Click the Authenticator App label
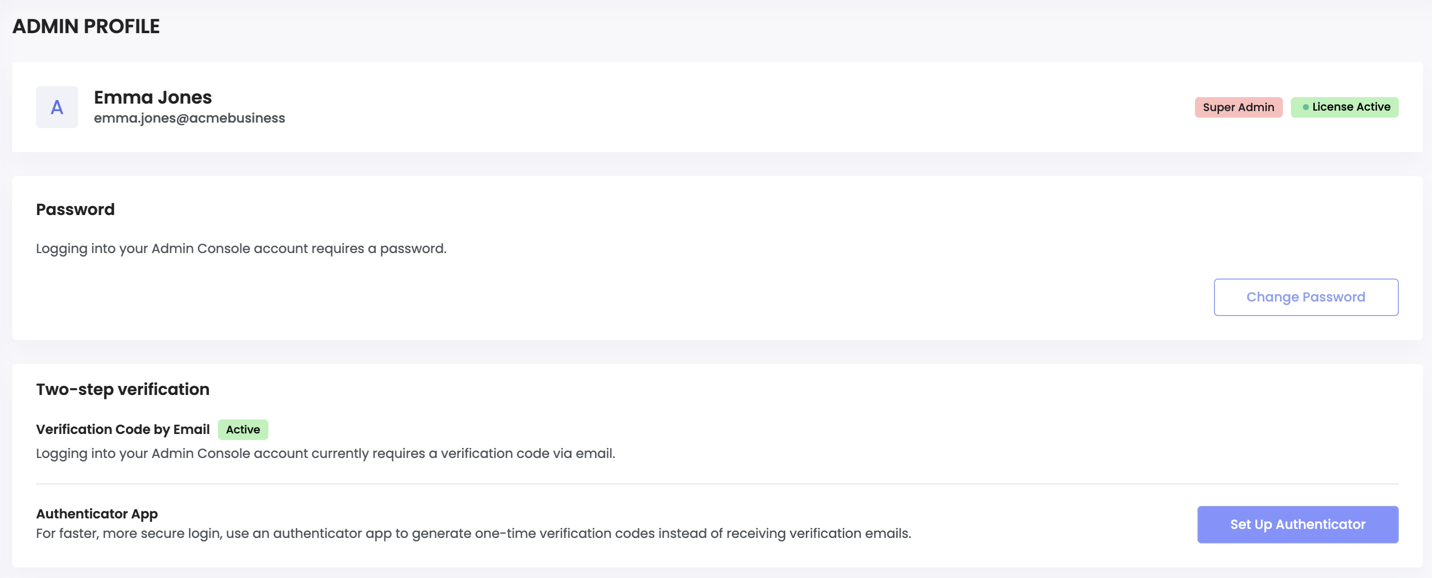This screenshot has height=578, width=1433. coord(96,513)
